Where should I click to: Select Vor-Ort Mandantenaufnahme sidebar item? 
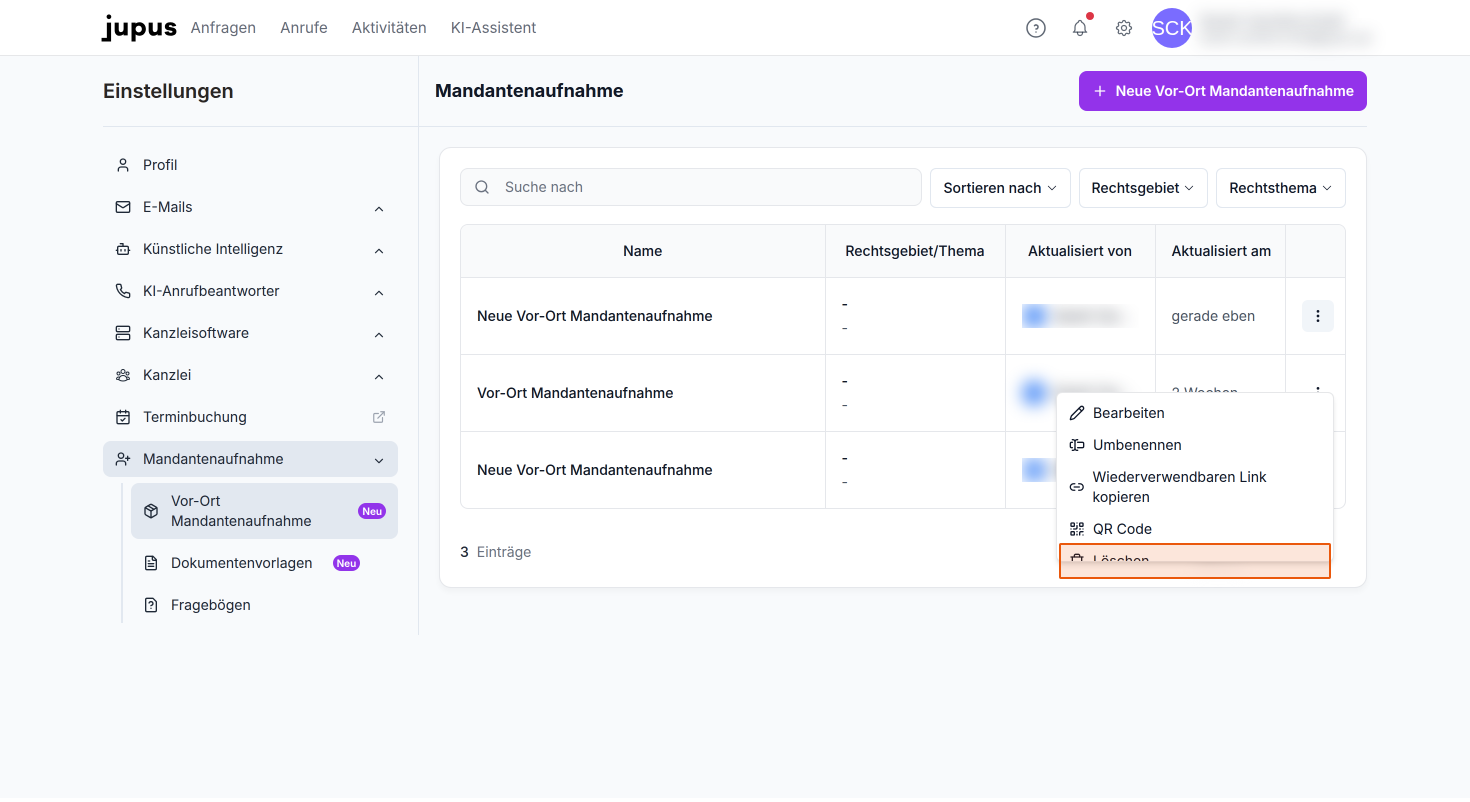pyautogui.click(x=264, y=511)
